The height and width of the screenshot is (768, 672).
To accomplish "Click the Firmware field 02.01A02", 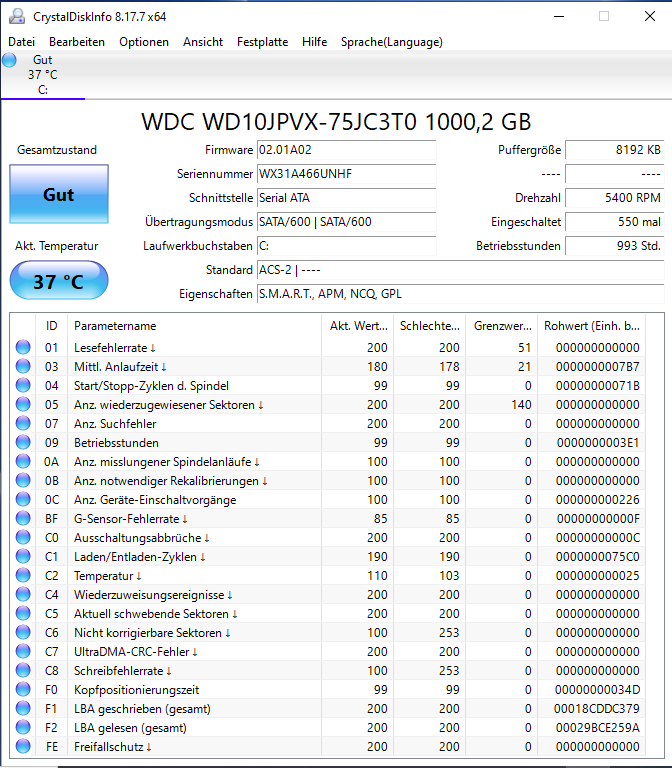I will [346, 150].
